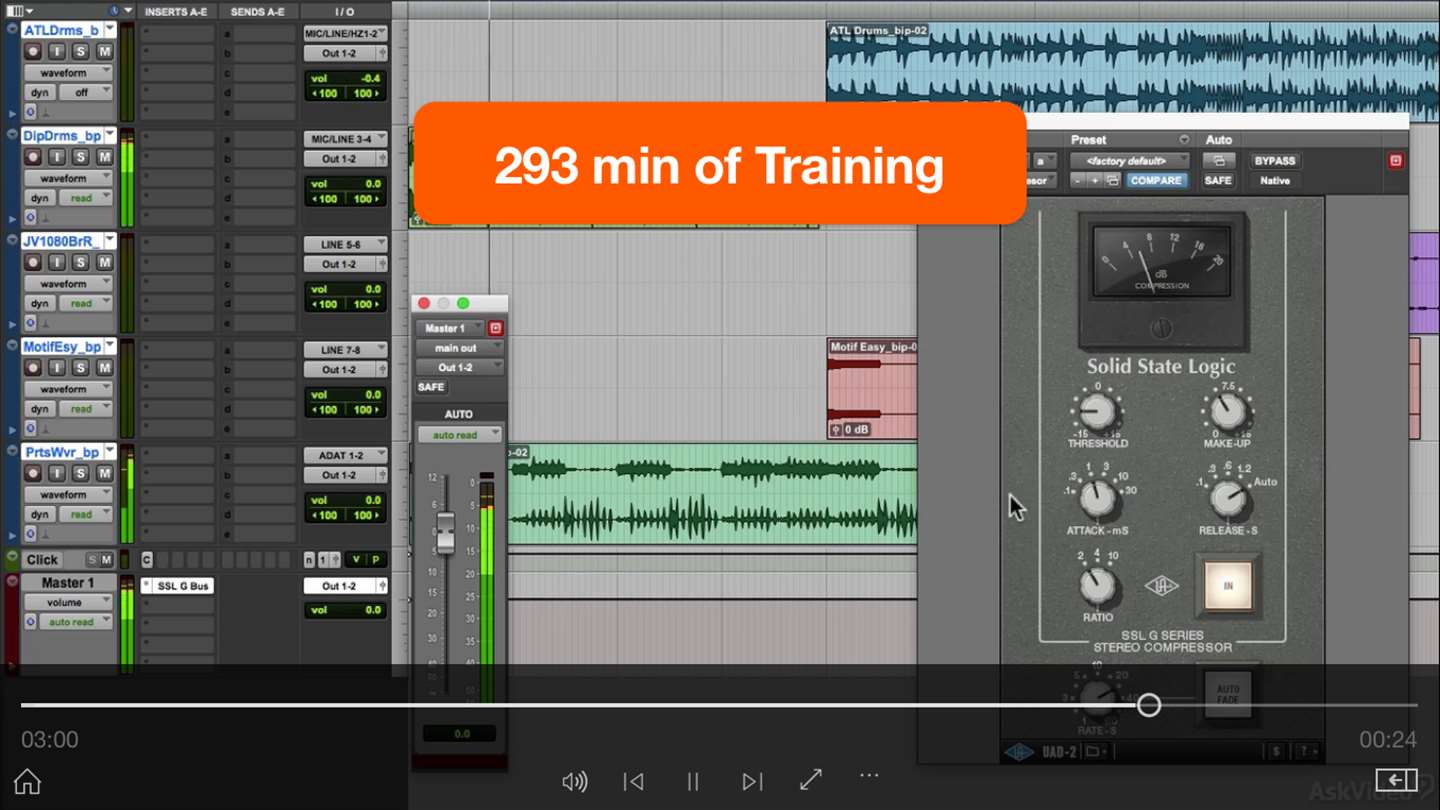1440x810 pixels.
Task: Open the MIC/LINE/HZ1-2 input selector
Action: pyautogui.click(x=345, y=33)
